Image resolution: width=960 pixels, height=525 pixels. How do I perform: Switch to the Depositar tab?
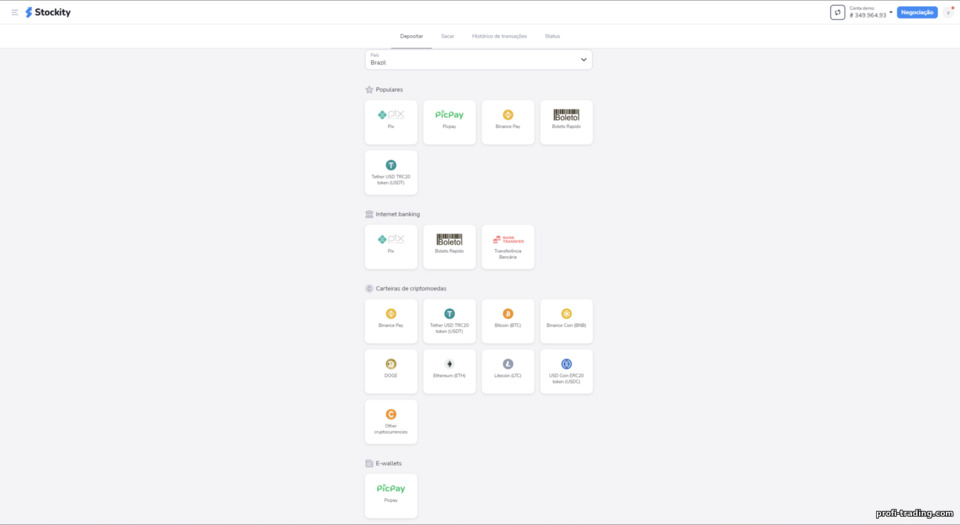tap(411, 36)
